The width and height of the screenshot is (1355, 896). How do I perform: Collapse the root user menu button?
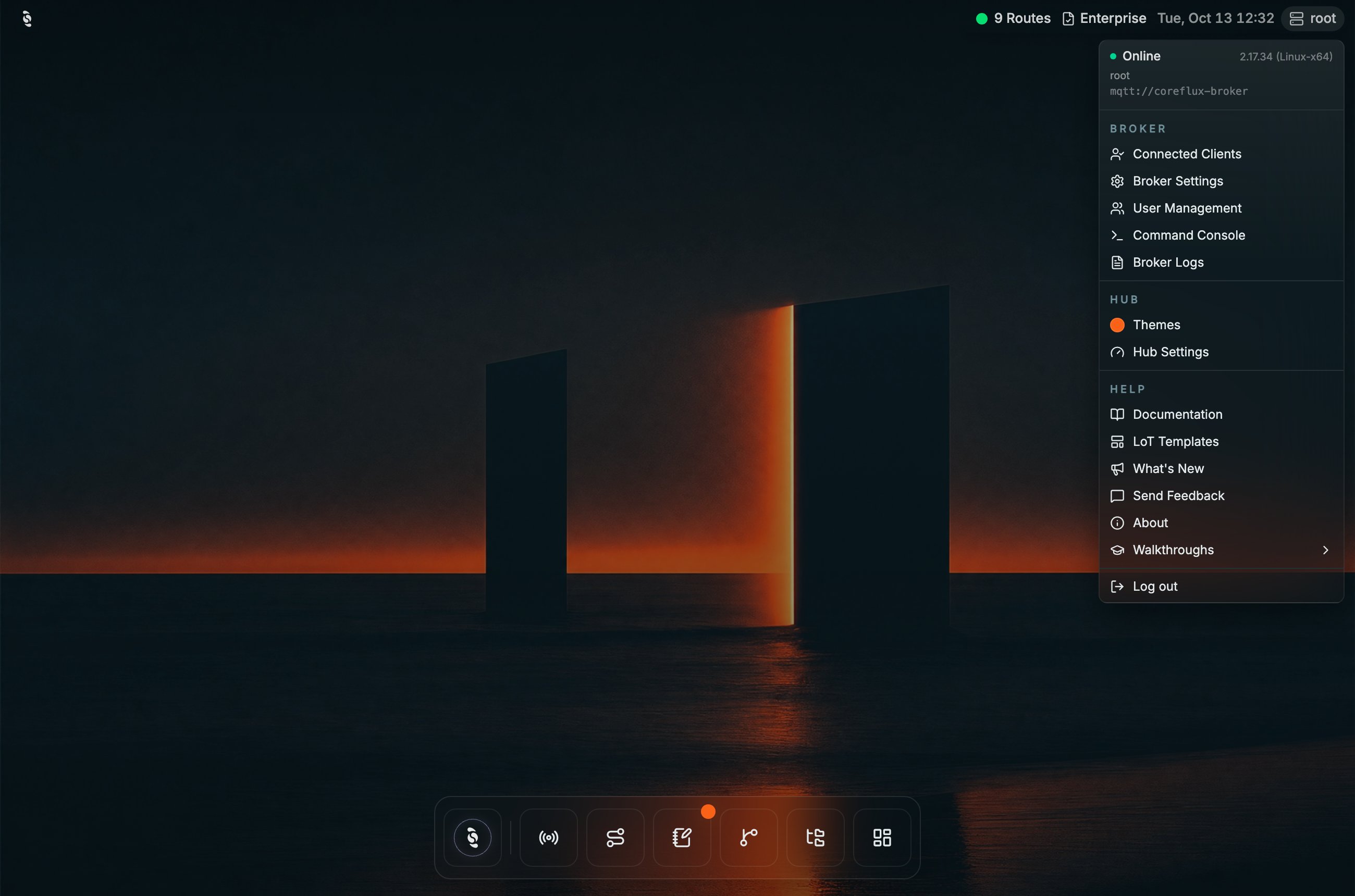(1312, 18)
